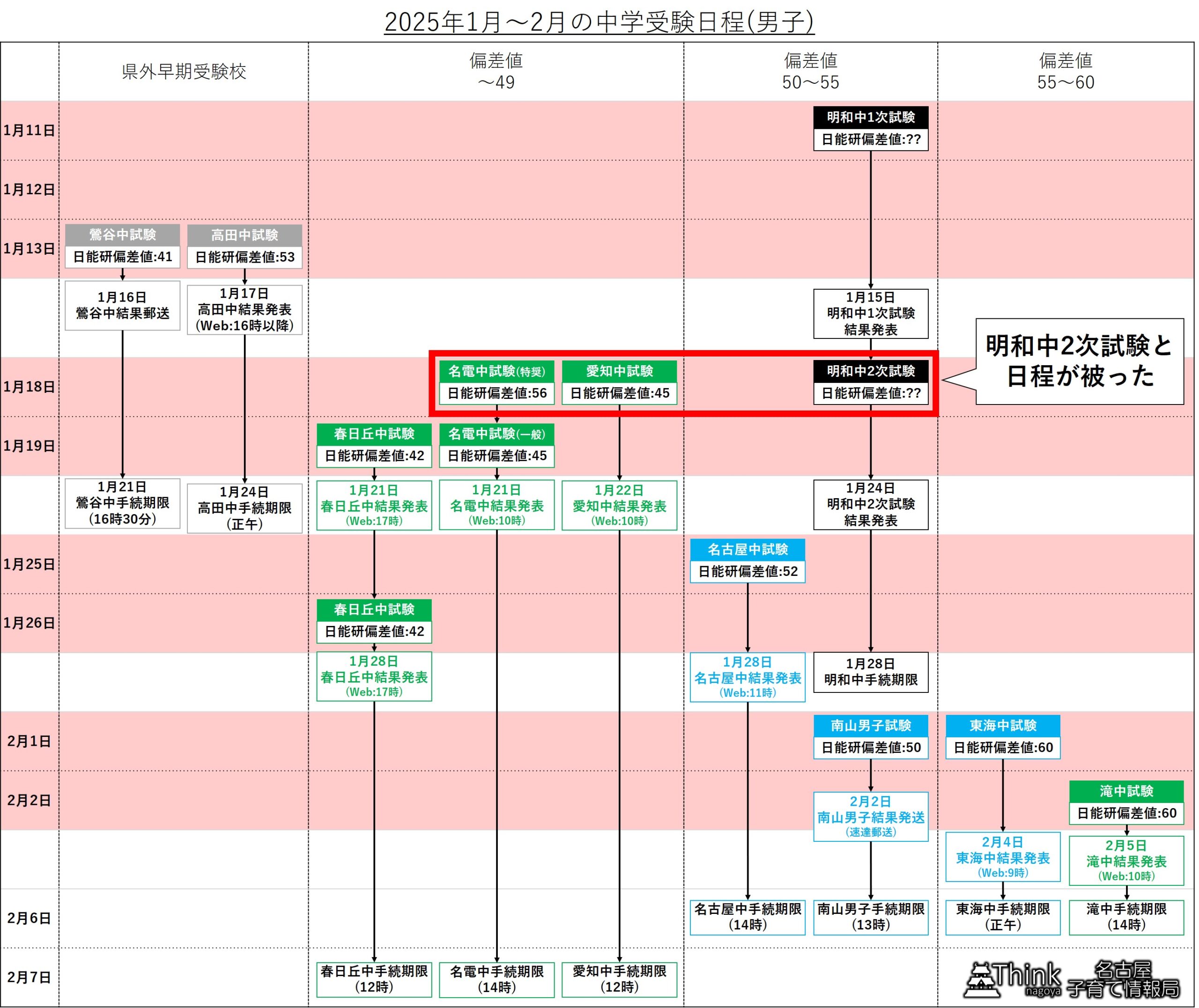Click the 名古屋中試験 blue header box
This screenshot has width=1199, height=1008.
tap(747, 550)
